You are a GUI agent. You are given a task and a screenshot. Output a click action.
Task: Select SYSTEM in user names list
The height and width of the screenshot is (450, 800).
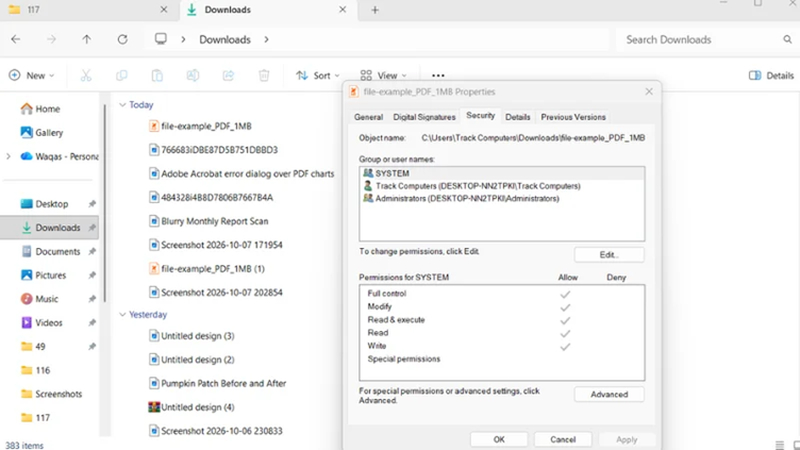502,173
